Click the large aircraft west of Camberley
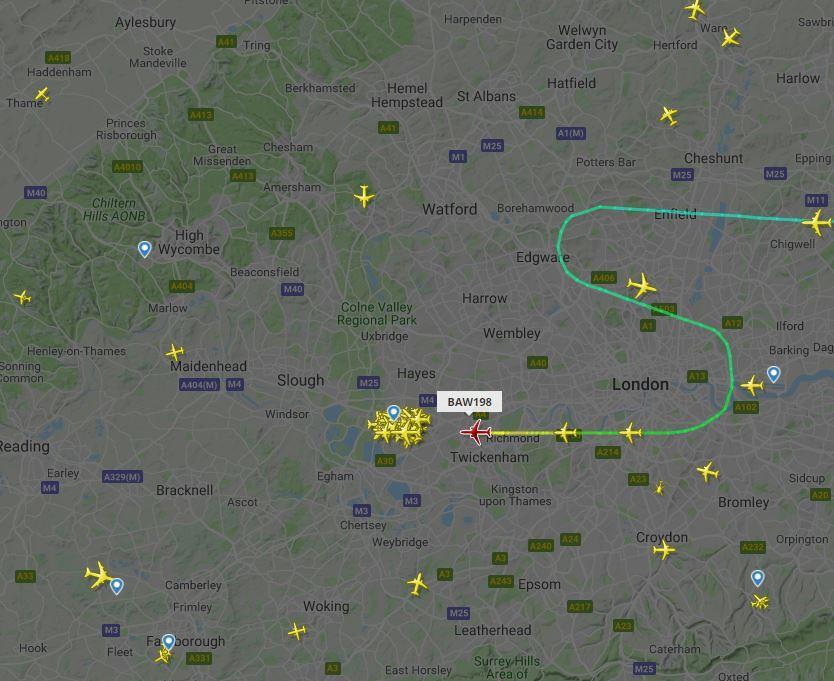The image size is (834, 681). 98,575
